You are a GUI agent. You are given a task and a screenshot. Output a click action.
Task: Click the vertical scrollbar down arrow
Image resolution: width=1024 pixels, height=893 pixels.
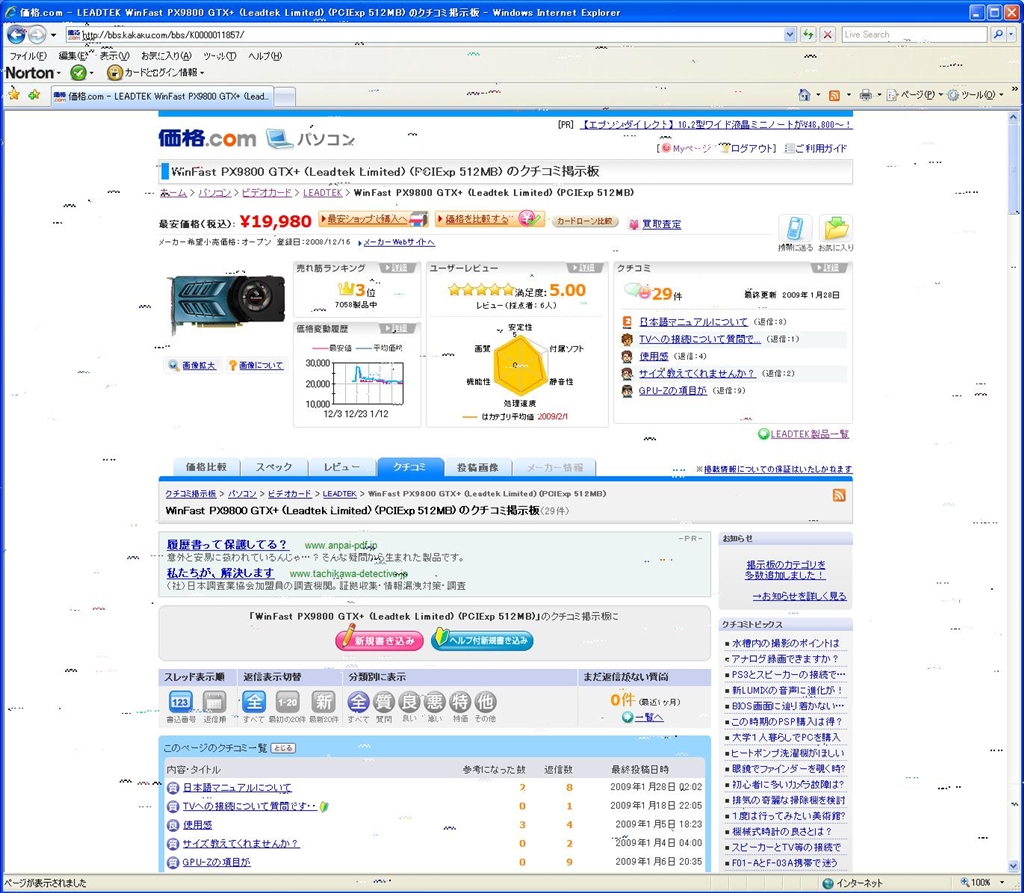(x=1014, y=864)
